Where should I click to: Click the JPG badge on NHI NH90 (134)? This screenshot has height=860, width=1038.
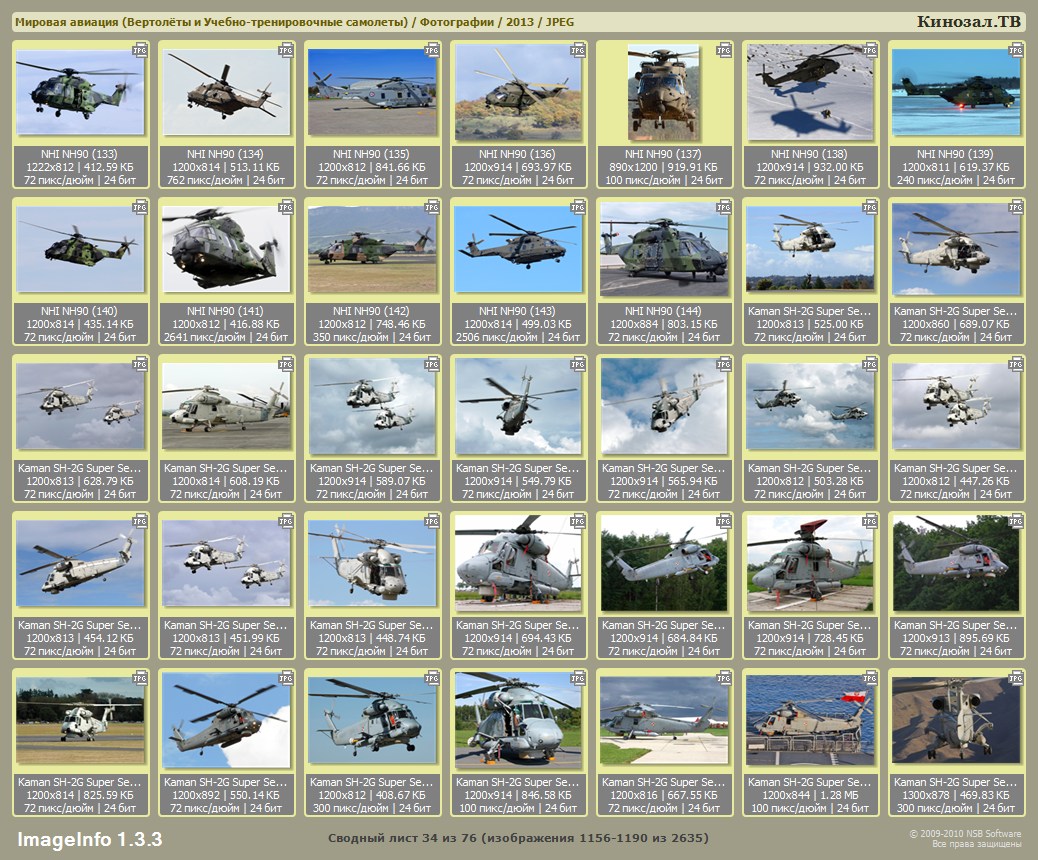(x=286, y=50)
